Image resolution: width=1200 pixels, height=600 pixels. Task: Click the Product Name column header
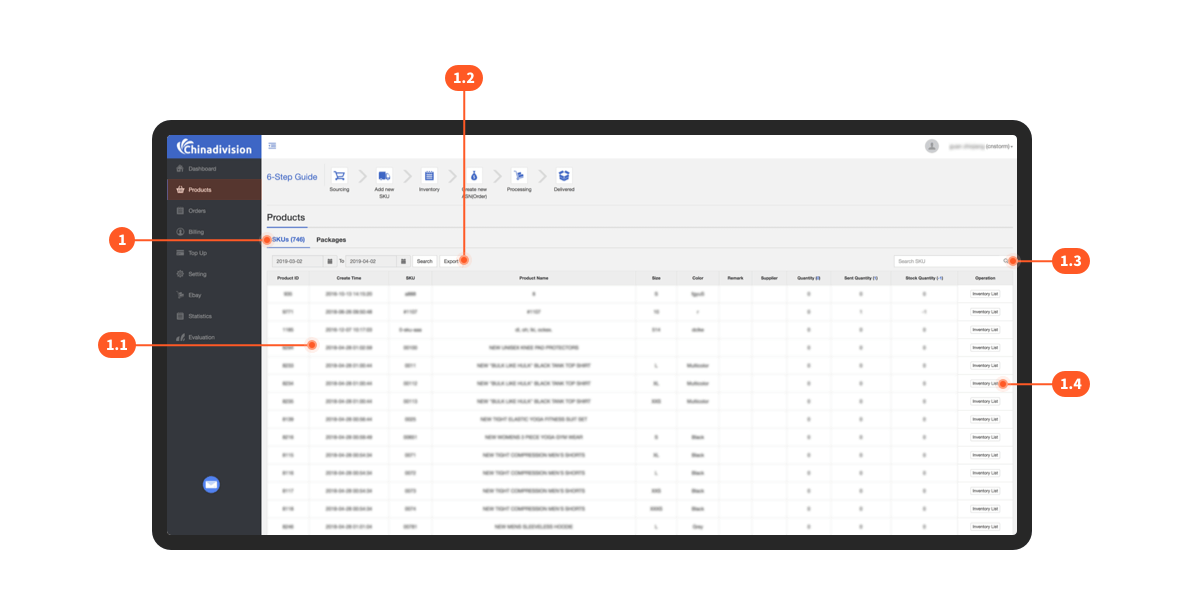pyautogui.click(x=534, y=277)
